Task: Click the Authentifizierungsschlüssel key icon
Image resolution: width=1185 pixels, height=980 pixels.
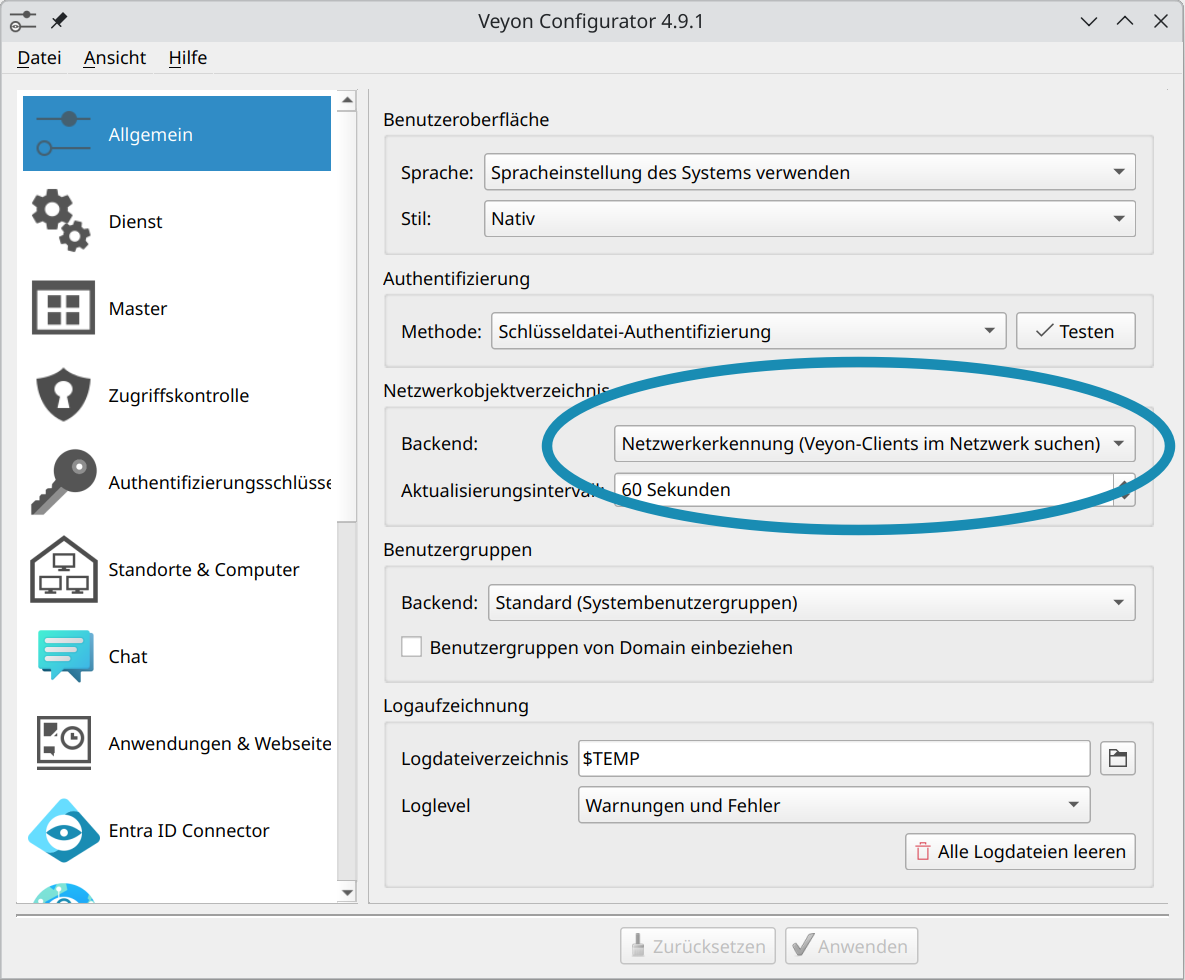Action: pyautogui.click(x=62, y=483)
